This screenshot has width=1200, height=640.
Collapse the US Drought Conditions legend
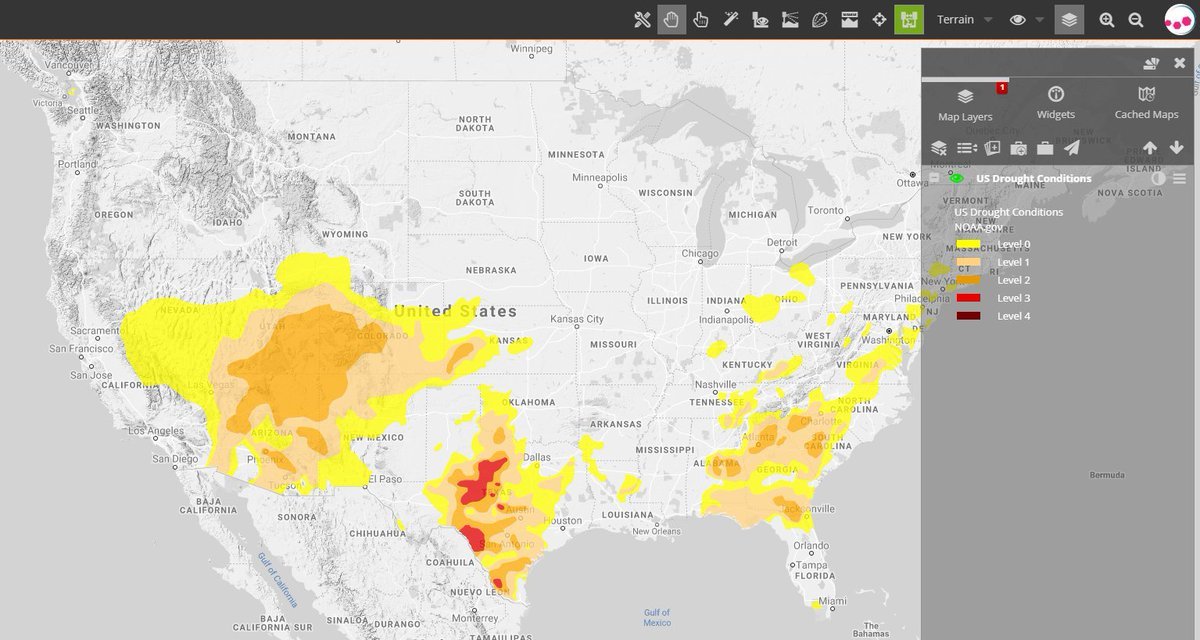coord(934,179)
